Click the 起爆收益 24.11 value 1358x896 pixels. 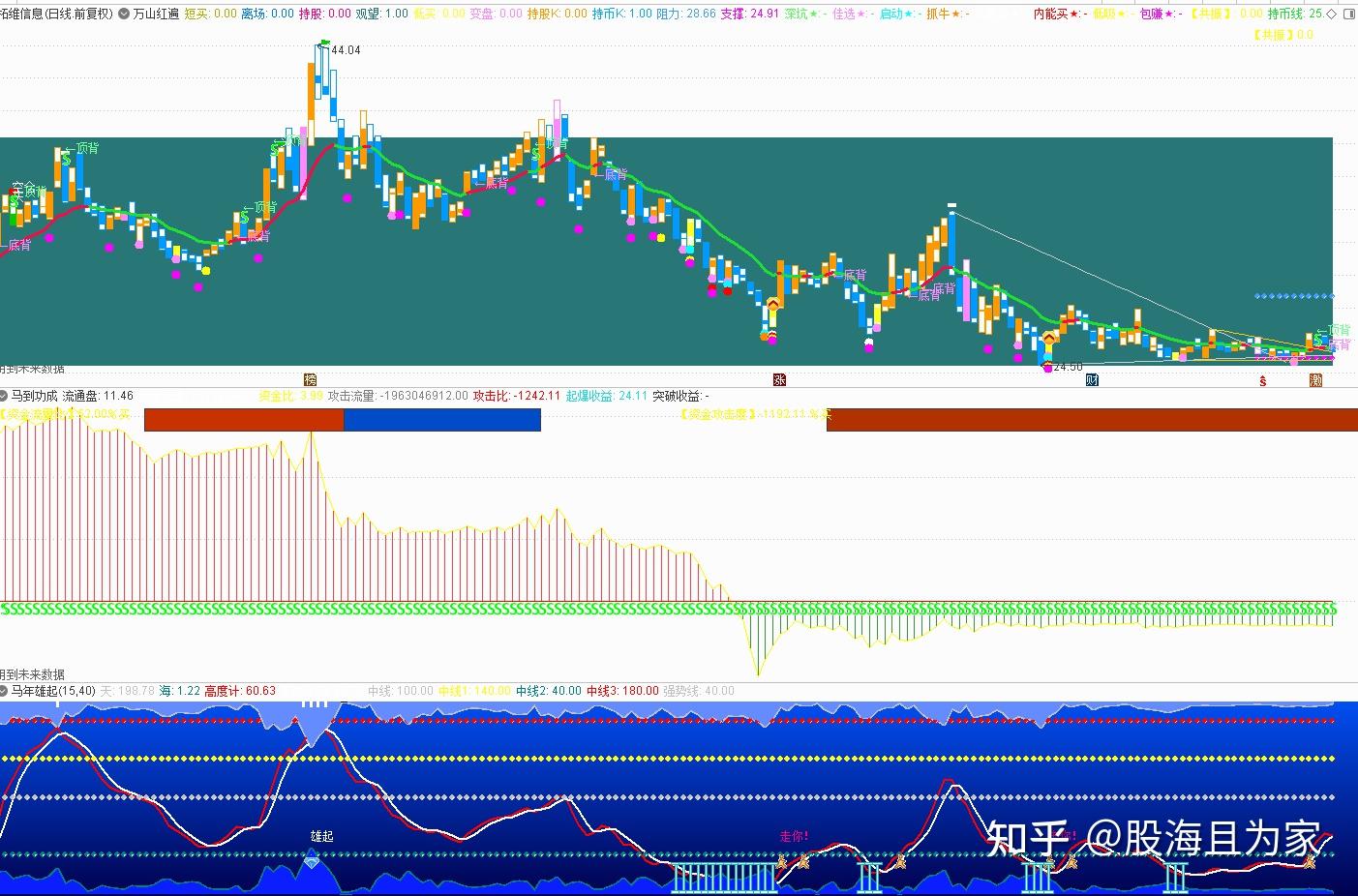607,396
